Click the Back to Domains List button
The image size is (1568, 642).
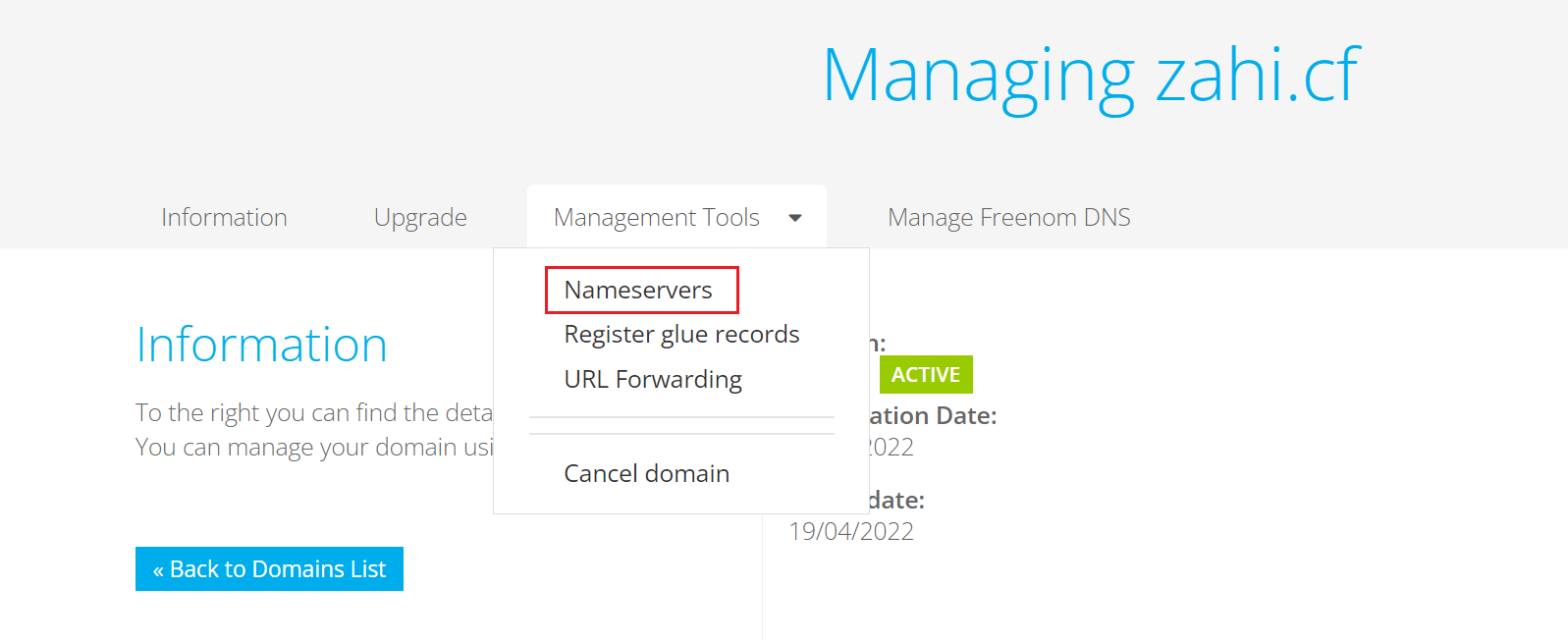[x=269, y=569]
